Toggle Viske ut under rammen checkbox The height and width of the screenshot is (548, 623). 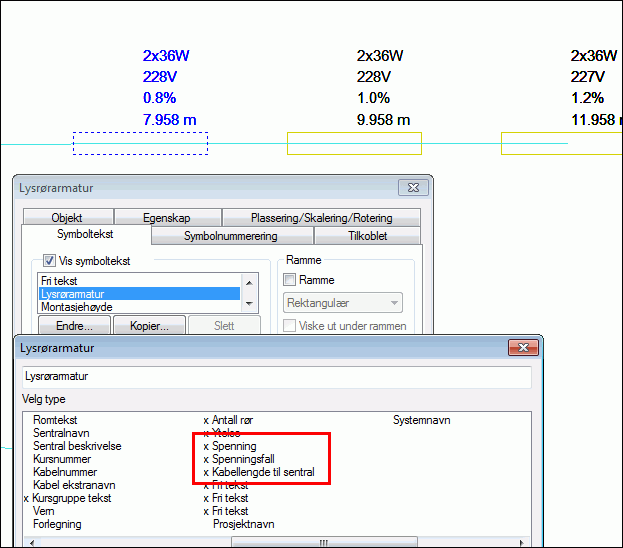[291, 326]
